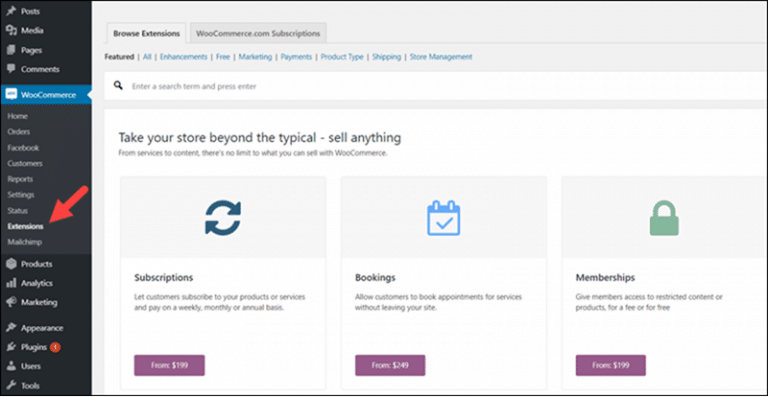The image size is (768, 397).
Task: Click the Analytics bar chart icon
Action: pos(11,283)
